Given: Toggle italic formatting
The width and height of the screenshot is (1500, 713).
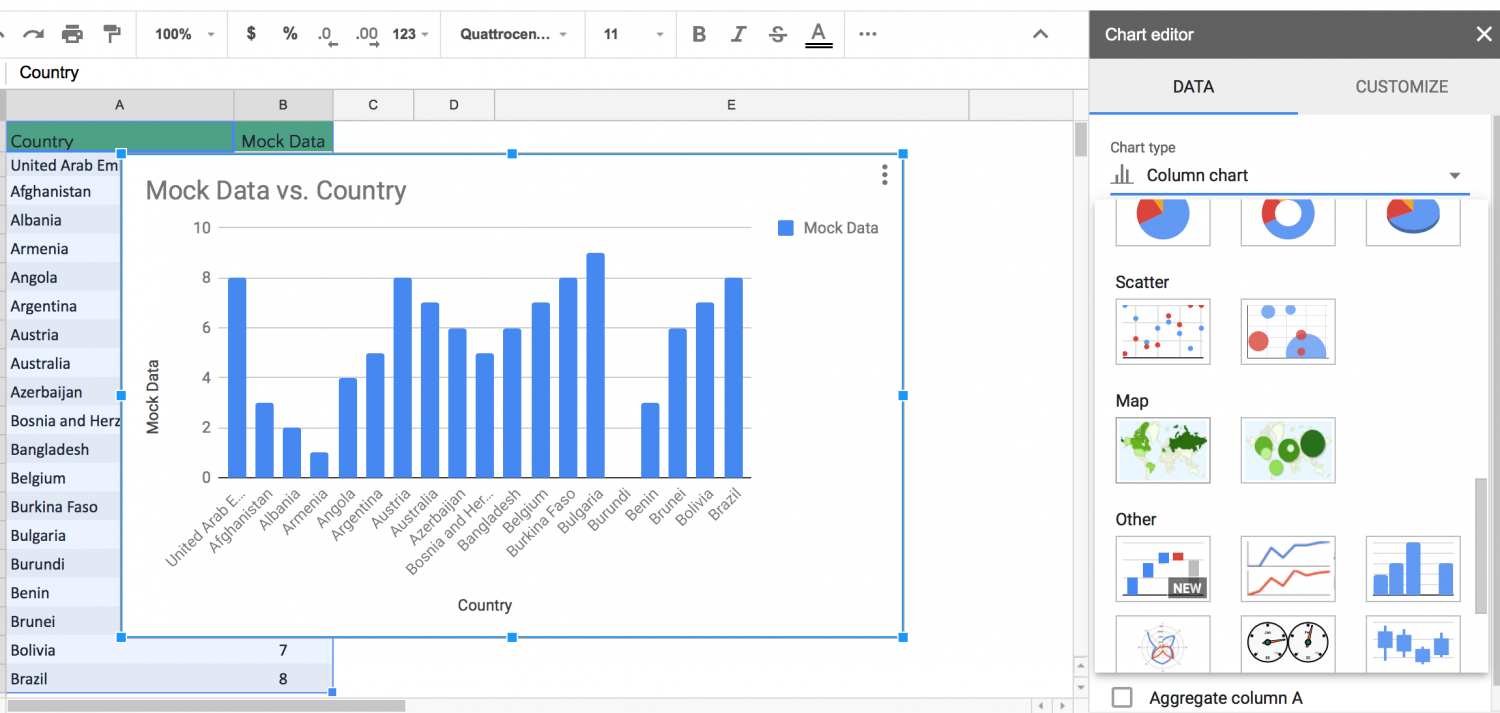Looking at the screenshot, I should [738, 33].
